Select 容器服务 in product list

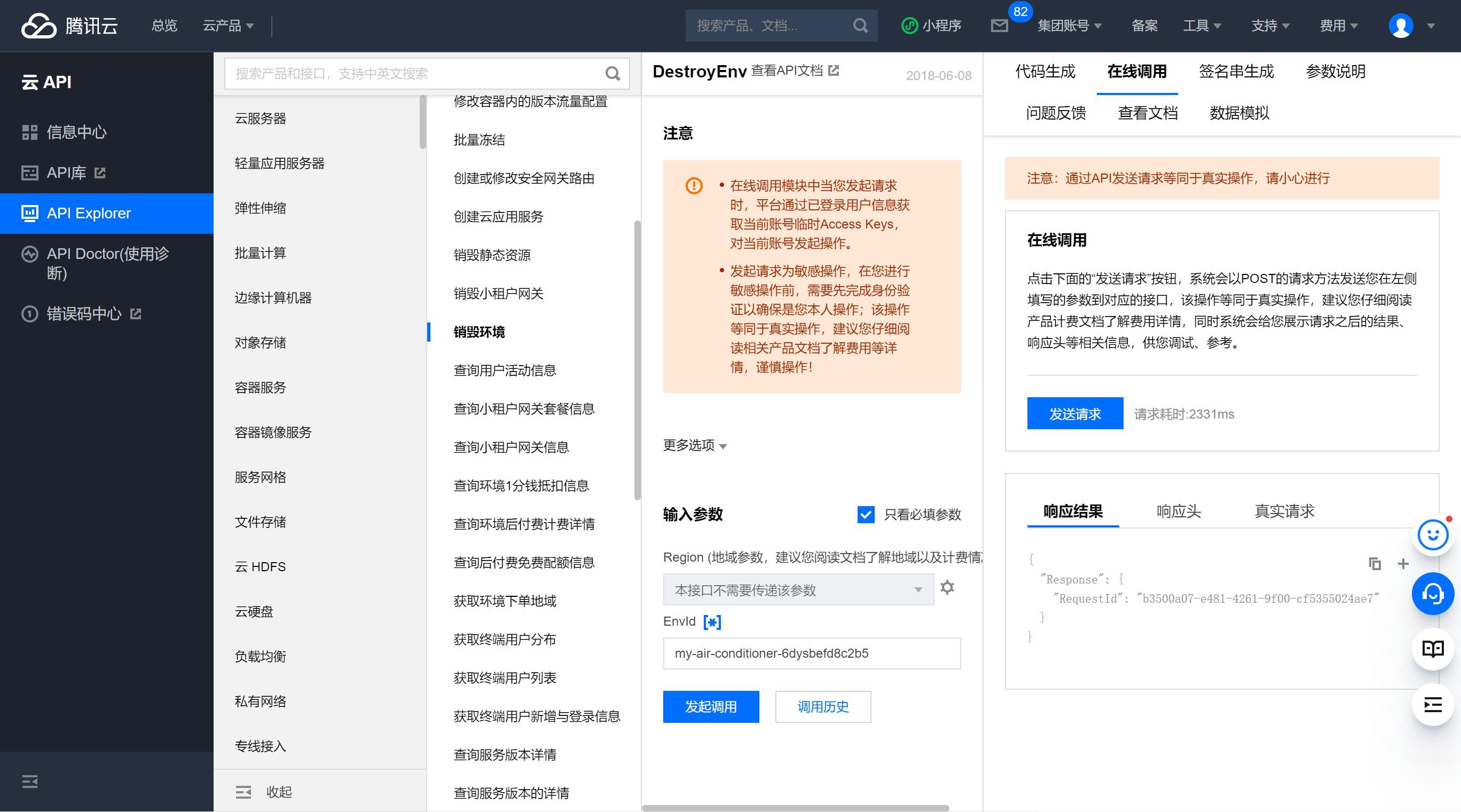point(261,387)
